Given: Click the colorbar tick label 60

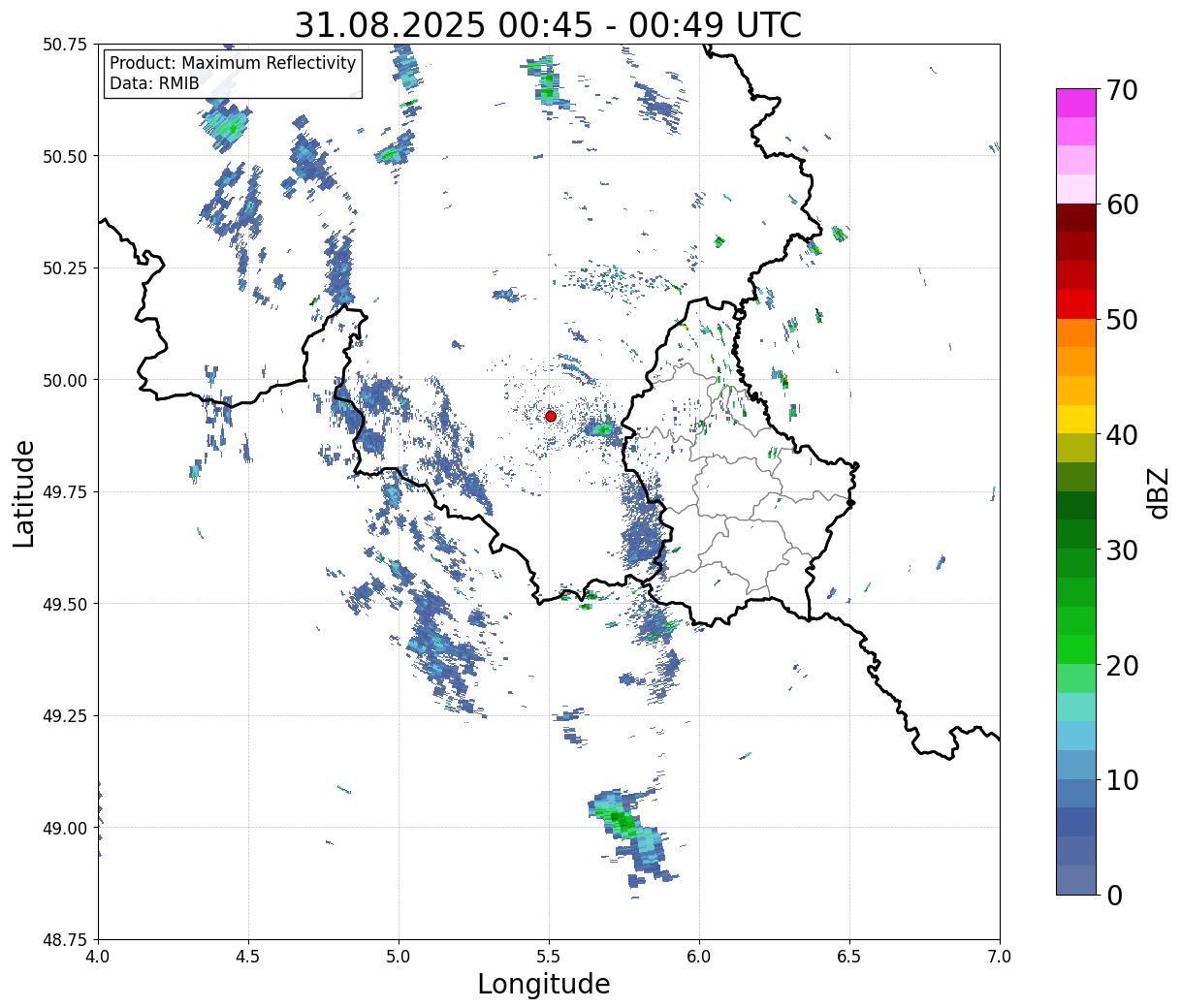Looking at the screenshot, I should (x=1122, y=205).
